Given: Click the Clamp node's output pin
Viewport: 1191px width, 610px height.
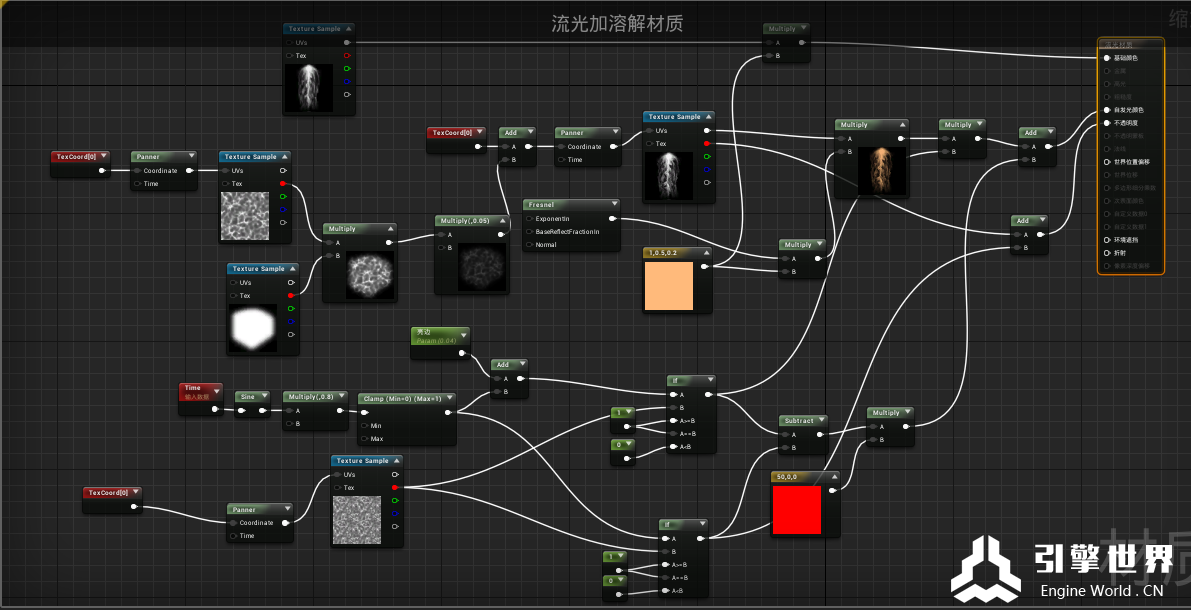Looking at the screenshot, I should [448, 412].
